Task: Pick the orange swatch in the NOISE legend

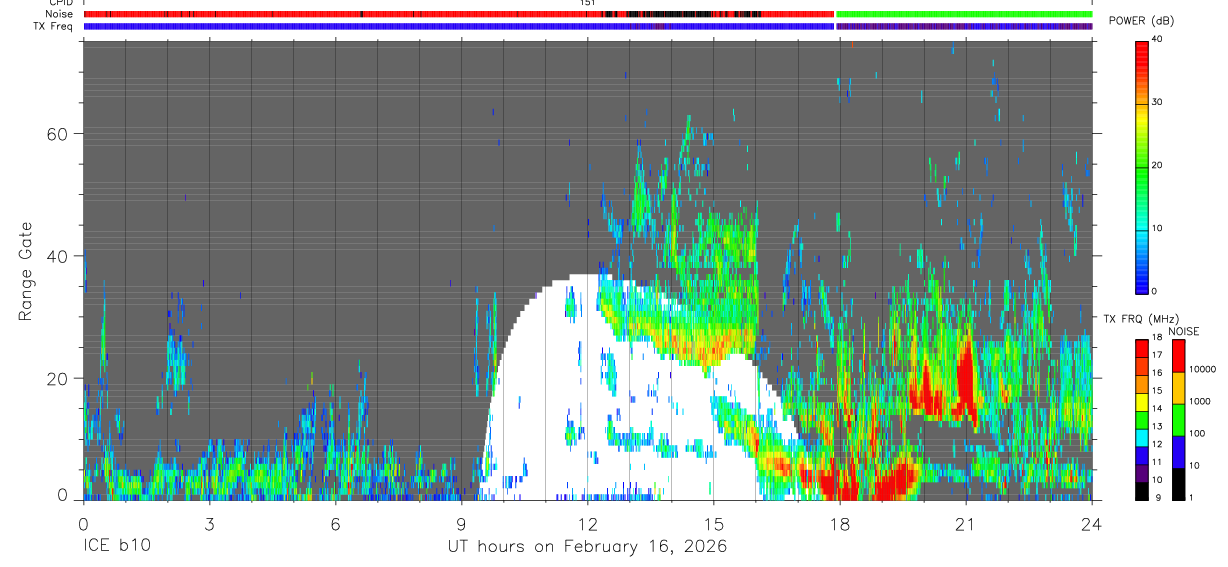Action: pyautogui.click(x=1178, y=387)
